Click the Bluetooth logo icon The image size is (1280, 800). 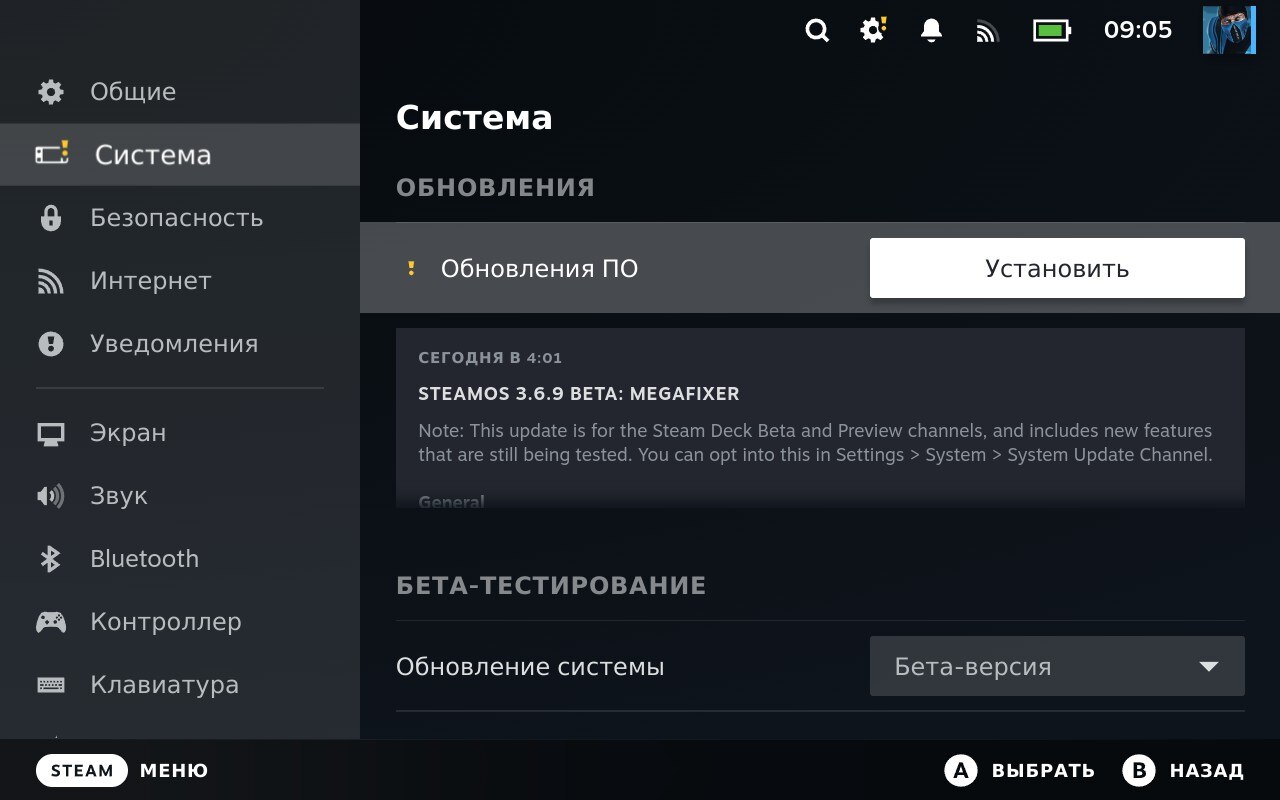[x=50, y=559]
